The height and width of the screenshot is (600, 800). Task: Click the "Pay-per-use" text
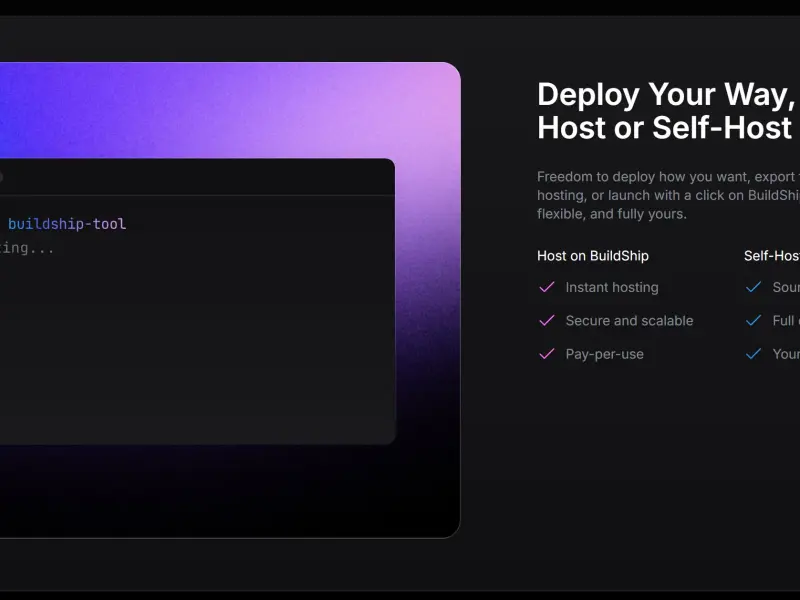[x=605, y=354]
